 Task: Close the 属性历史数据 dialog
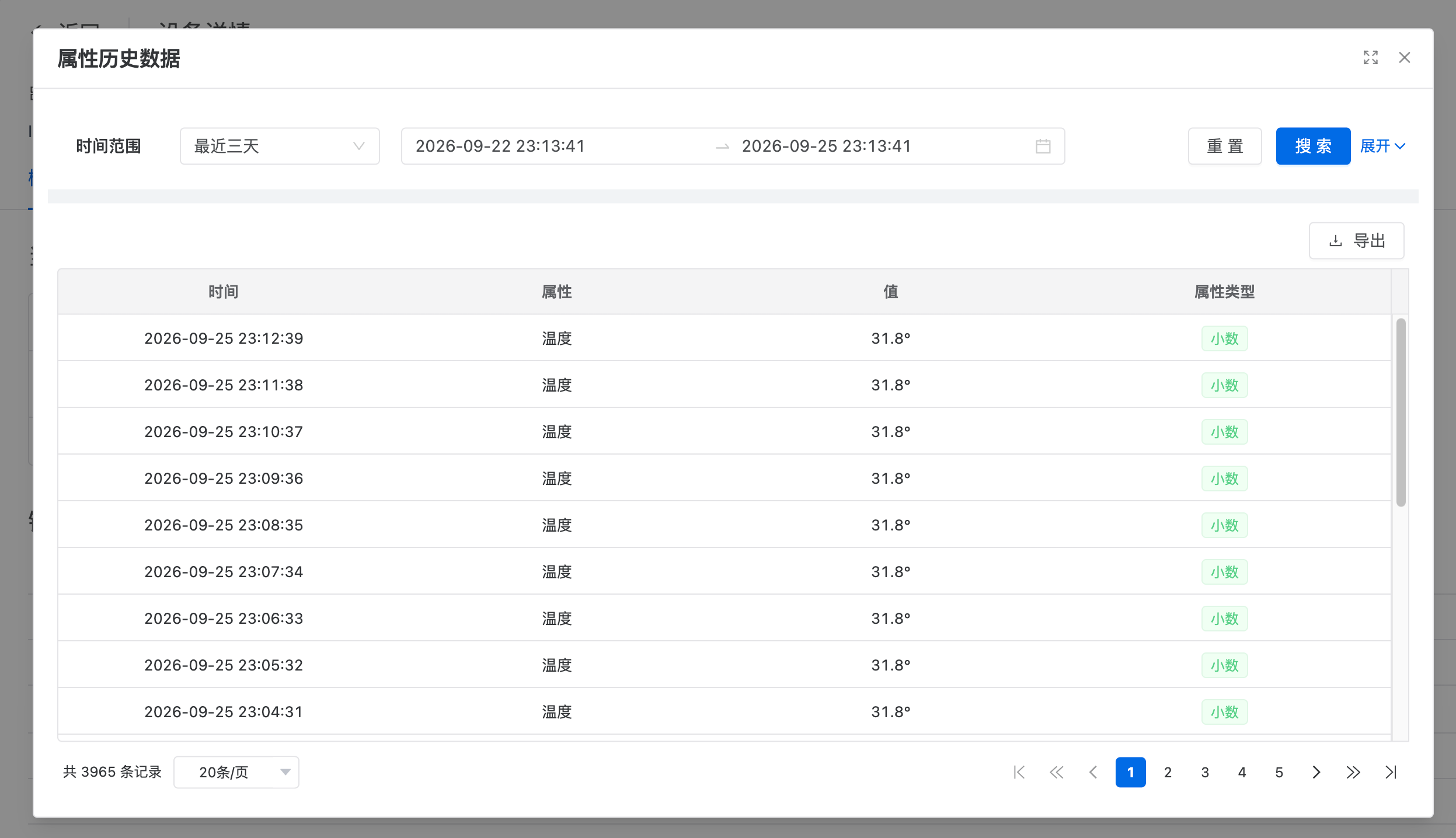click(1404, 57)
